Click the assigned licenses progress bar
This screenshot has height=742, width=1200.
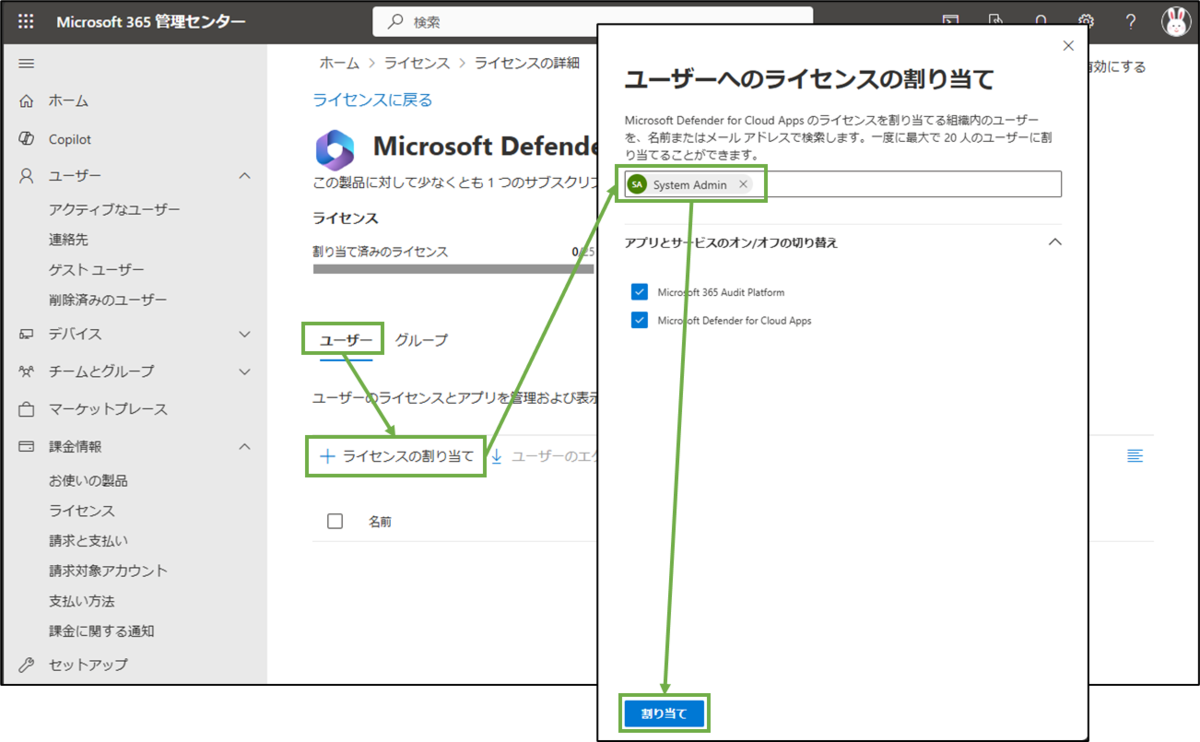[453, 269]
